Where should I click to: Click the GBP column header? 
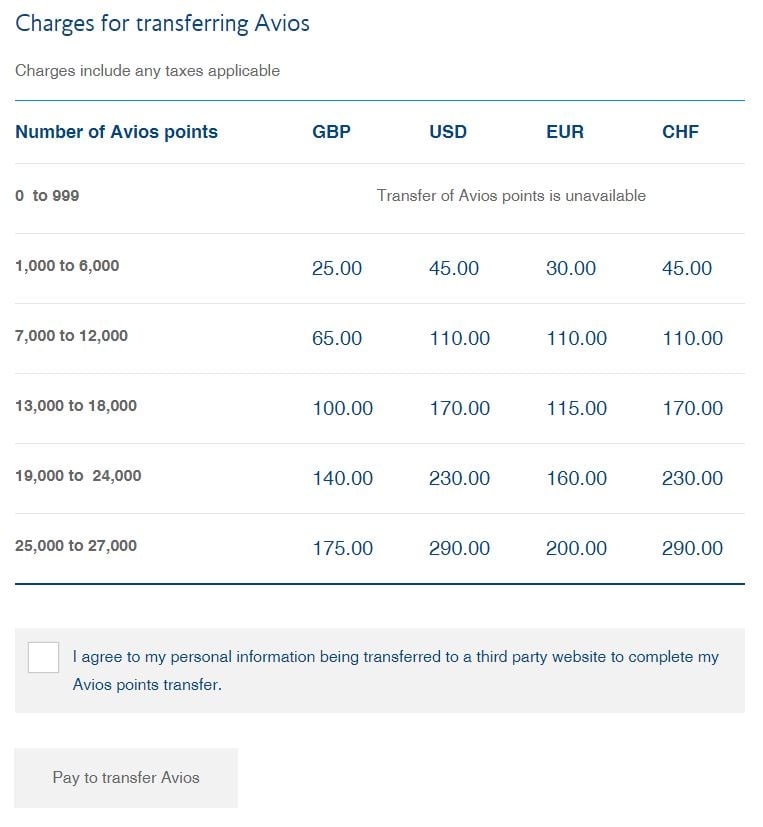[331, 132]
